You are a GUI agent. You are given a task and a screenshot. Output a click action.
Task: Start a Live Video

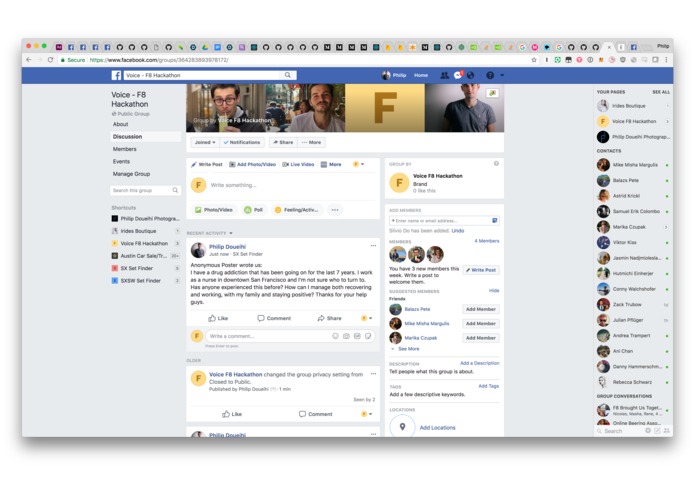point(298,164)
